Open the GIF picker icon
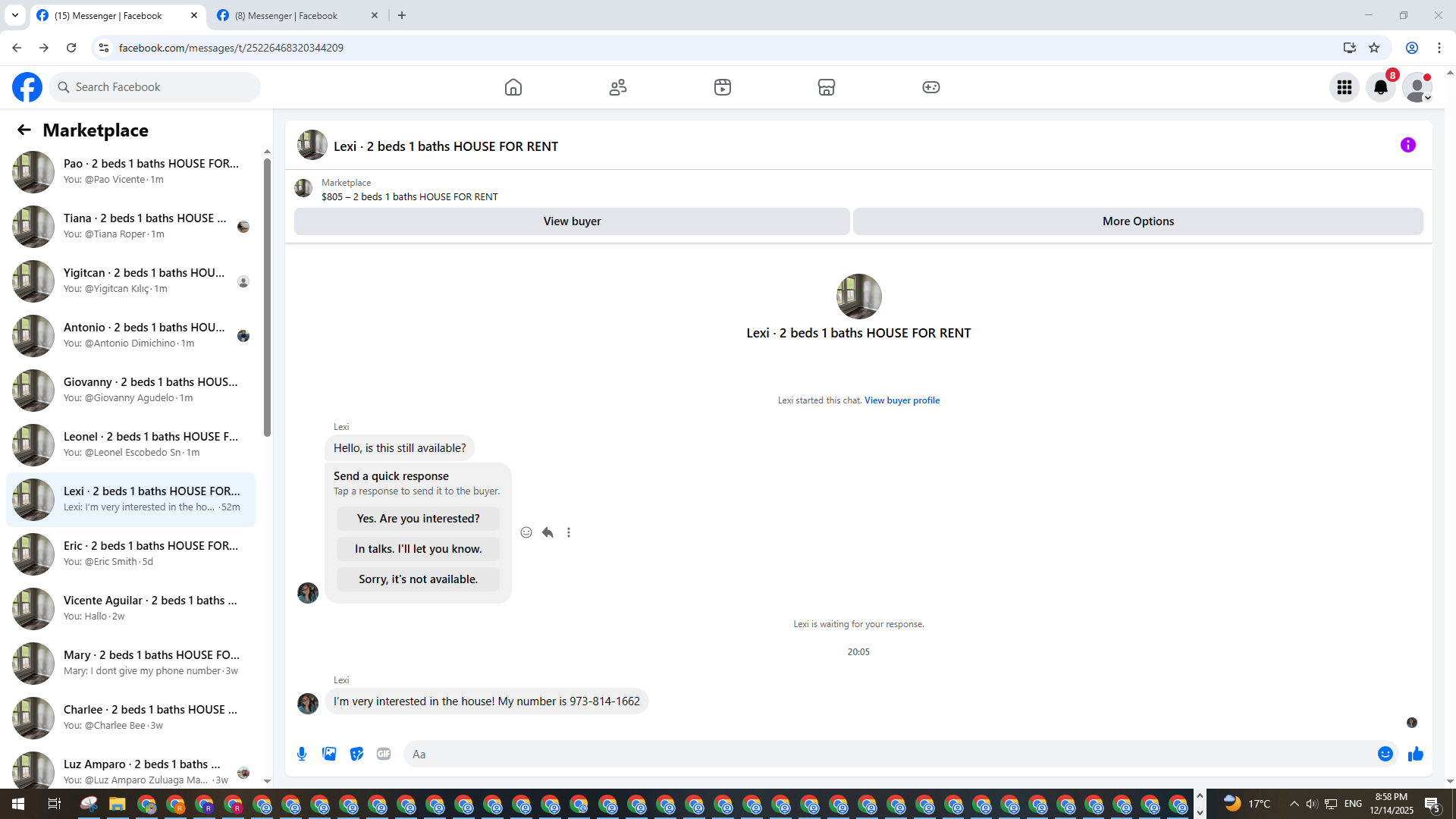Screen dimensions: 1456x819 tap(384, 754)
